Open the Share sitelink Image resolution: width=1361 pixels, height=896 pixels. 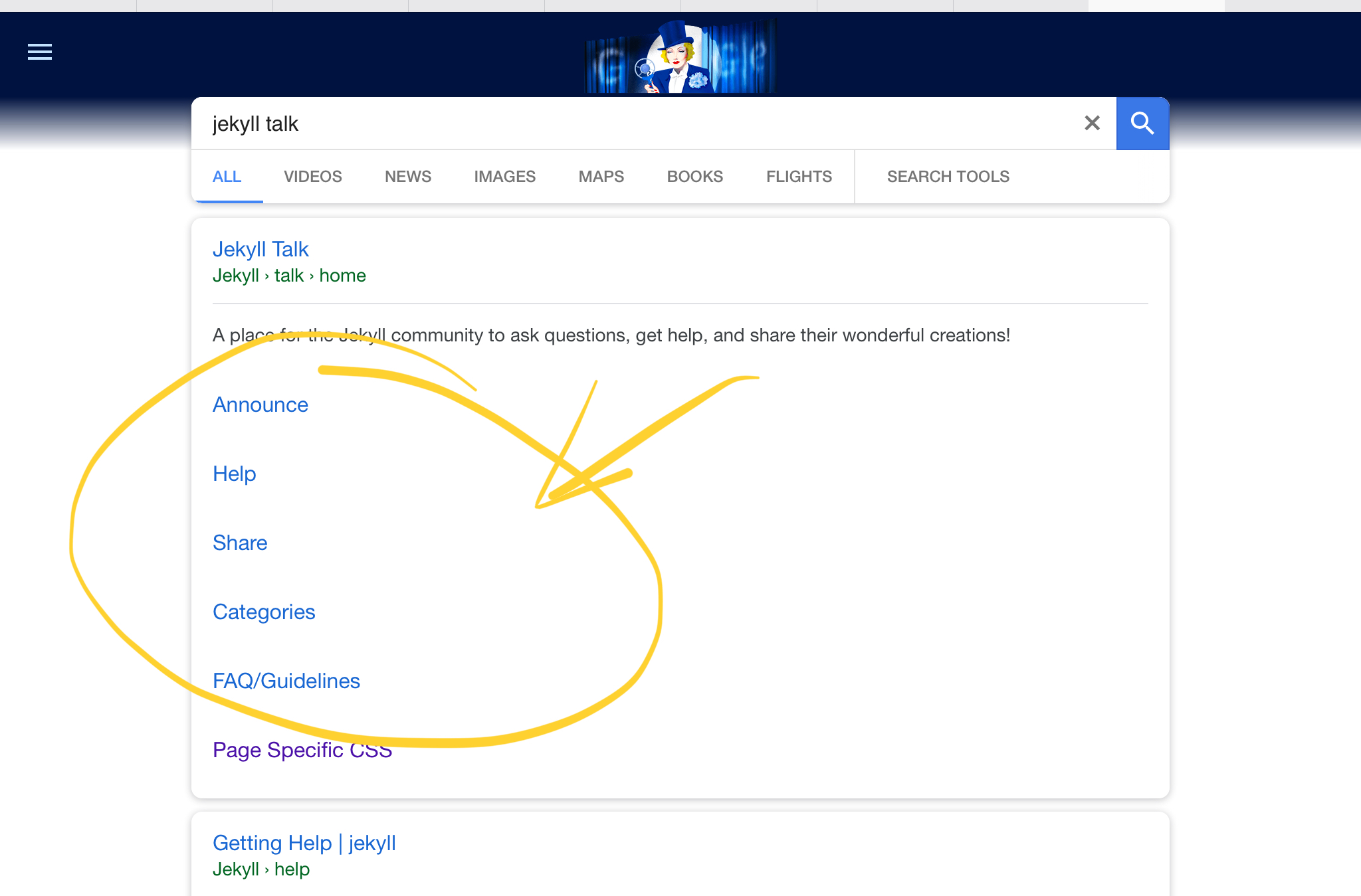pos(240,543)
